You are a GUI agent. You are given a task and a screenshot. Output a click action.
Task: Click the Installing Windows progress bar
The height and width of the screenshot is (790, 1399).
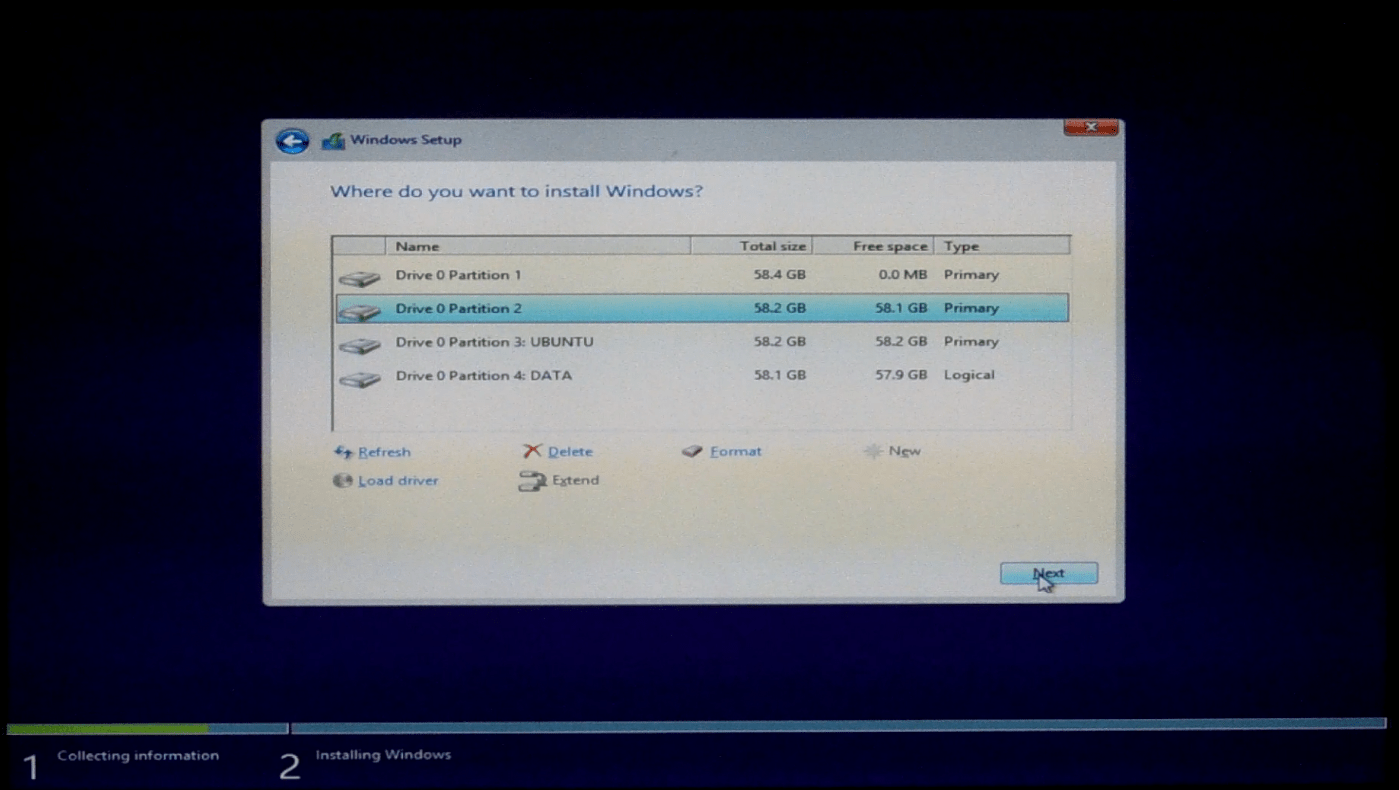(x=838, y=727)
